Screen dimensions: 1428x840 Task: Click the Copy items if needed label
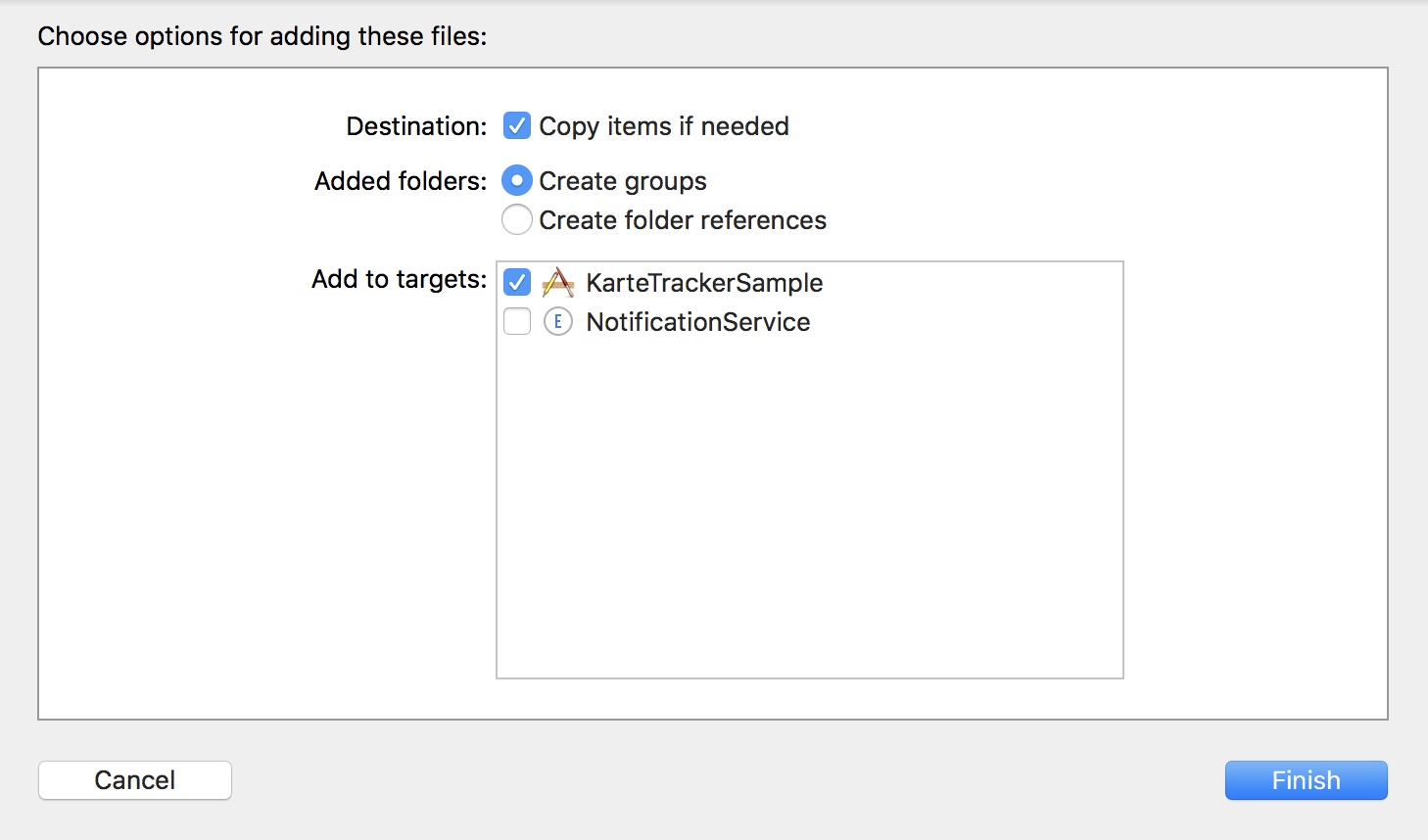pos(664,126)
